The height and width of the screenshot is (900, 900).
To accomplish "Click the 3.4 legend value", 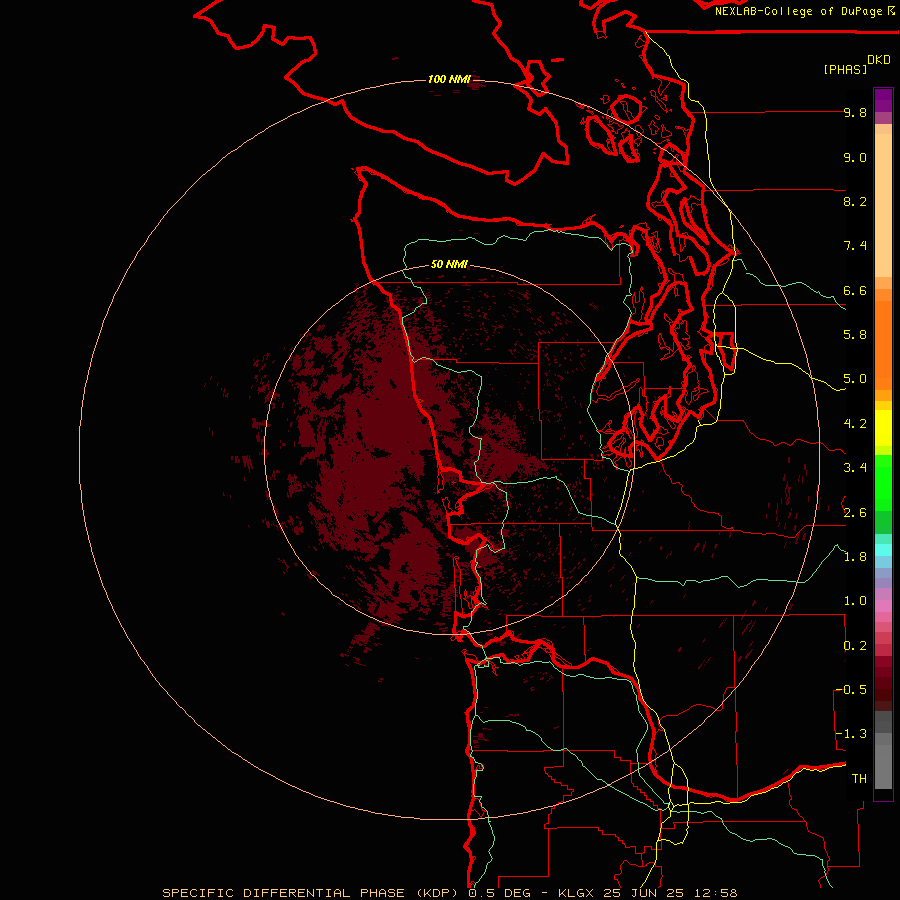I will [855, 468].
